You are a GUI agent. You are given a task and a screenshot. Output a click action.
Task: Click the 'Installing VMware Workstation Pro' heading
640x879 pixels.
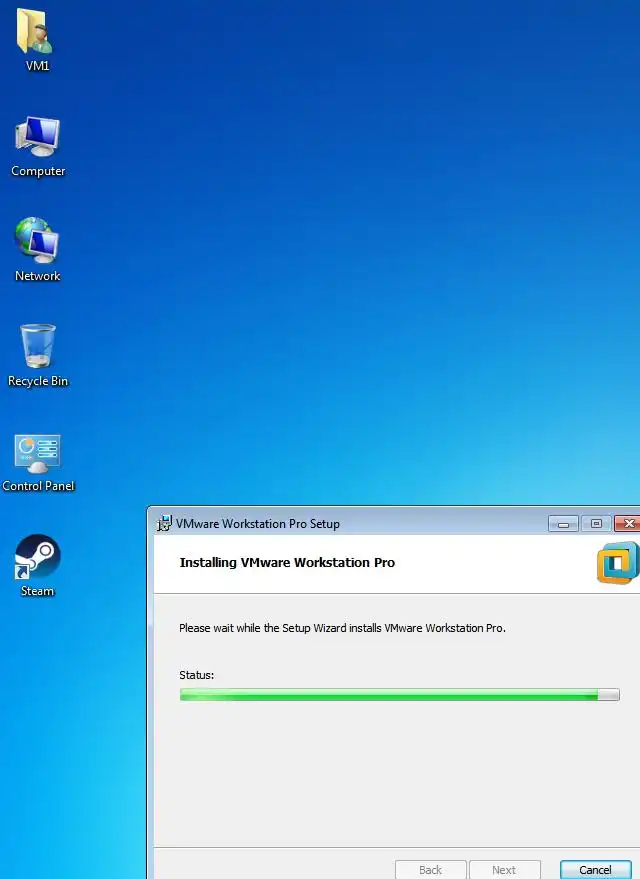(287, 562)
